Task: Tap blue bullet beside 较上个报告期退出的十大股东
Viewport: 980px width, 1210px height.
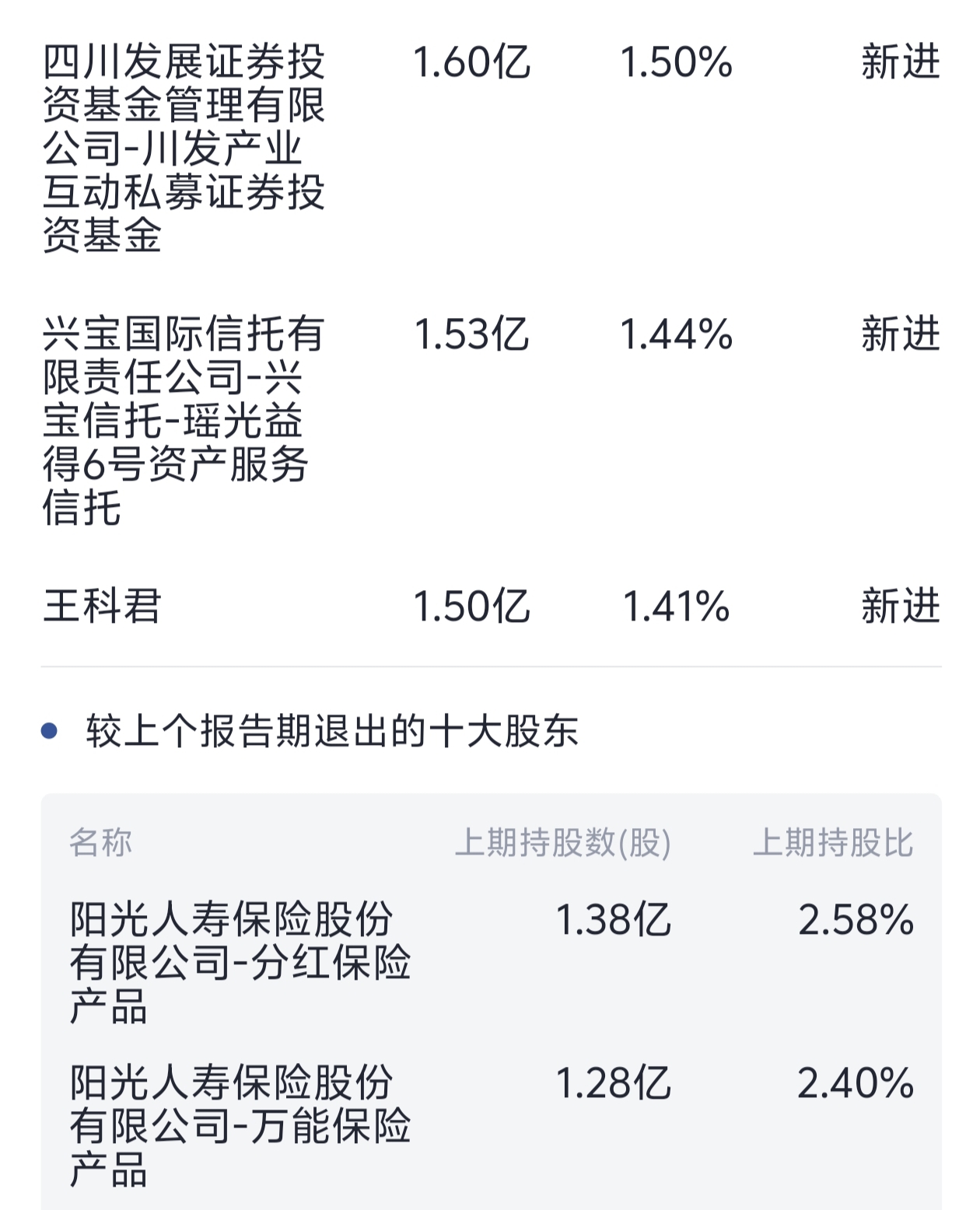Action: [50, 731]
